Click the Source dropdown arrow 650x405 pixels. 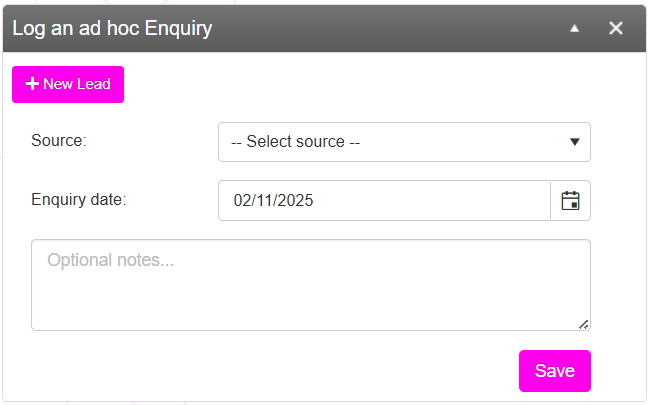575,142
